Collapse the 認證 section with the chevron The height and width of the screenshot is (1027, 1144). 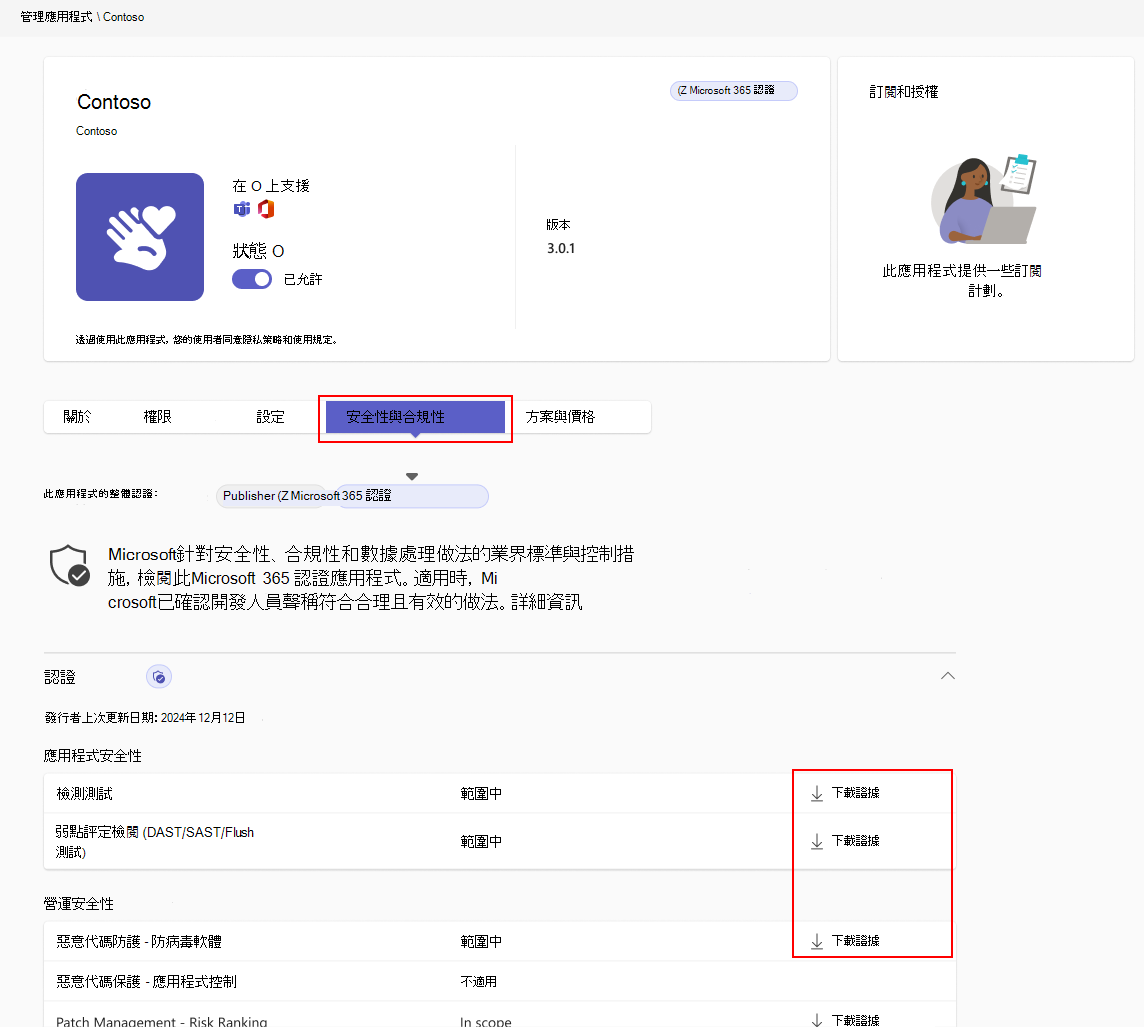948,676
